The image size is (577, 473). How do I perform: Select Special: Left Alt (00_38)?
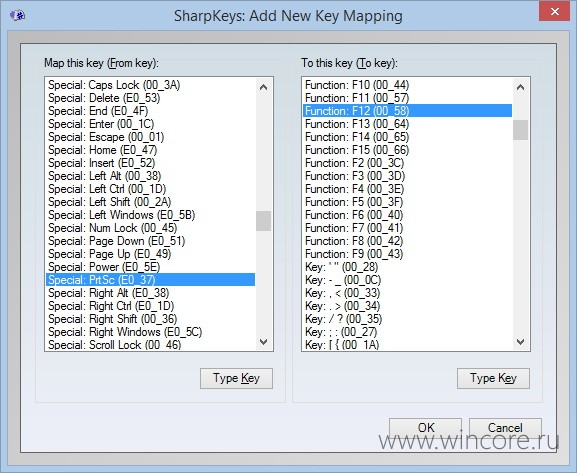150,176
